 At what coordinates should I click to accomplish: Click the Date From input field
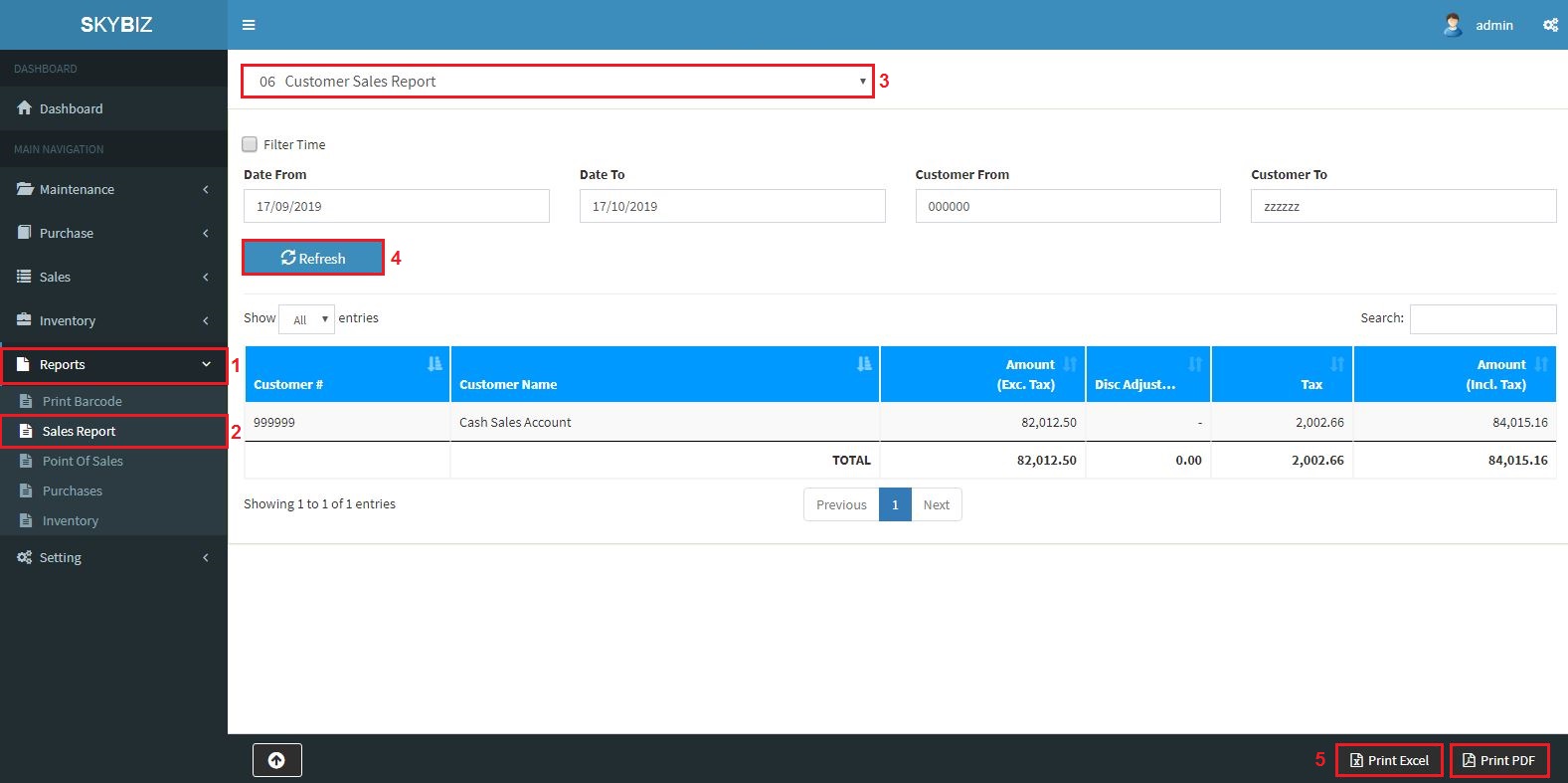pyautogui.click(x=396, y=206)
